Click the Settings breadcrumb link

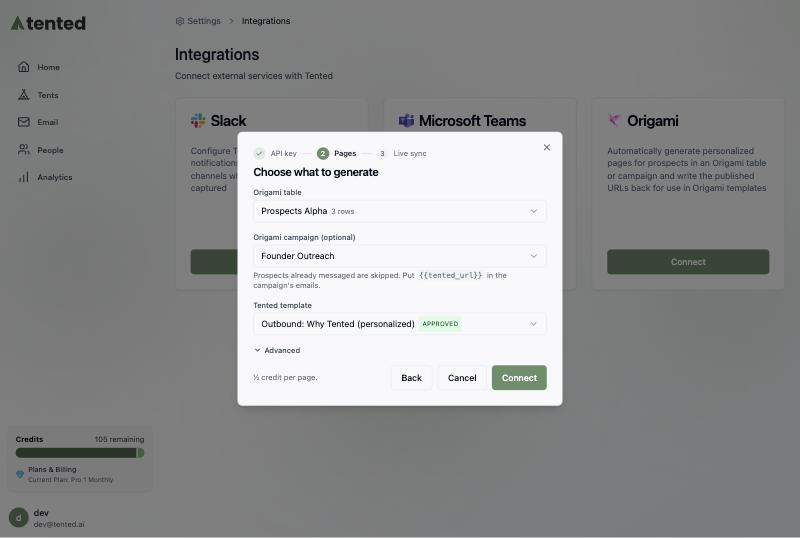pyautogui.click(x=204, y=21)
